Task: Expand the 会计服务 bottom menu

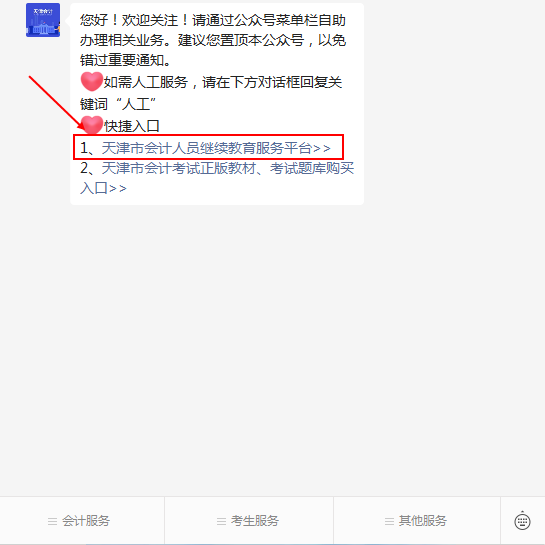Action: click(x=82, y=520)
